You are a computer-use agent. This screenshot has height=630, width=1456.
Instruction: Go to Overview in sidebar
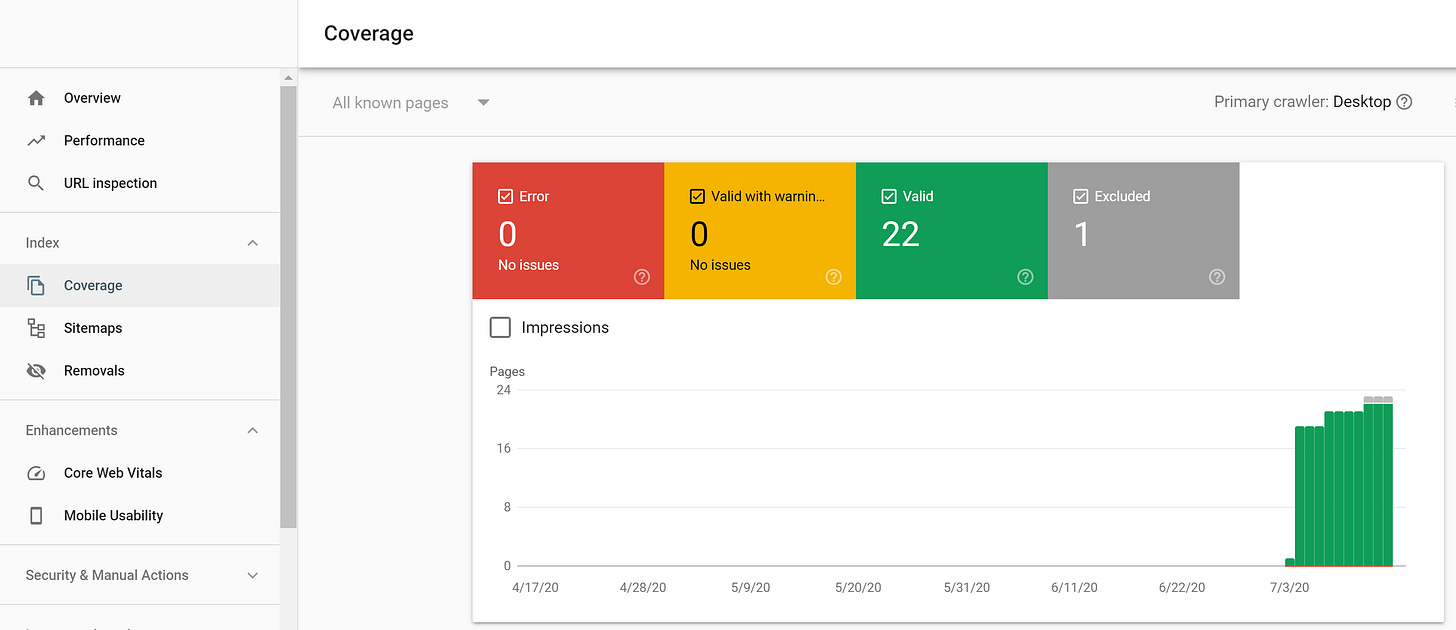coord(140,98)
